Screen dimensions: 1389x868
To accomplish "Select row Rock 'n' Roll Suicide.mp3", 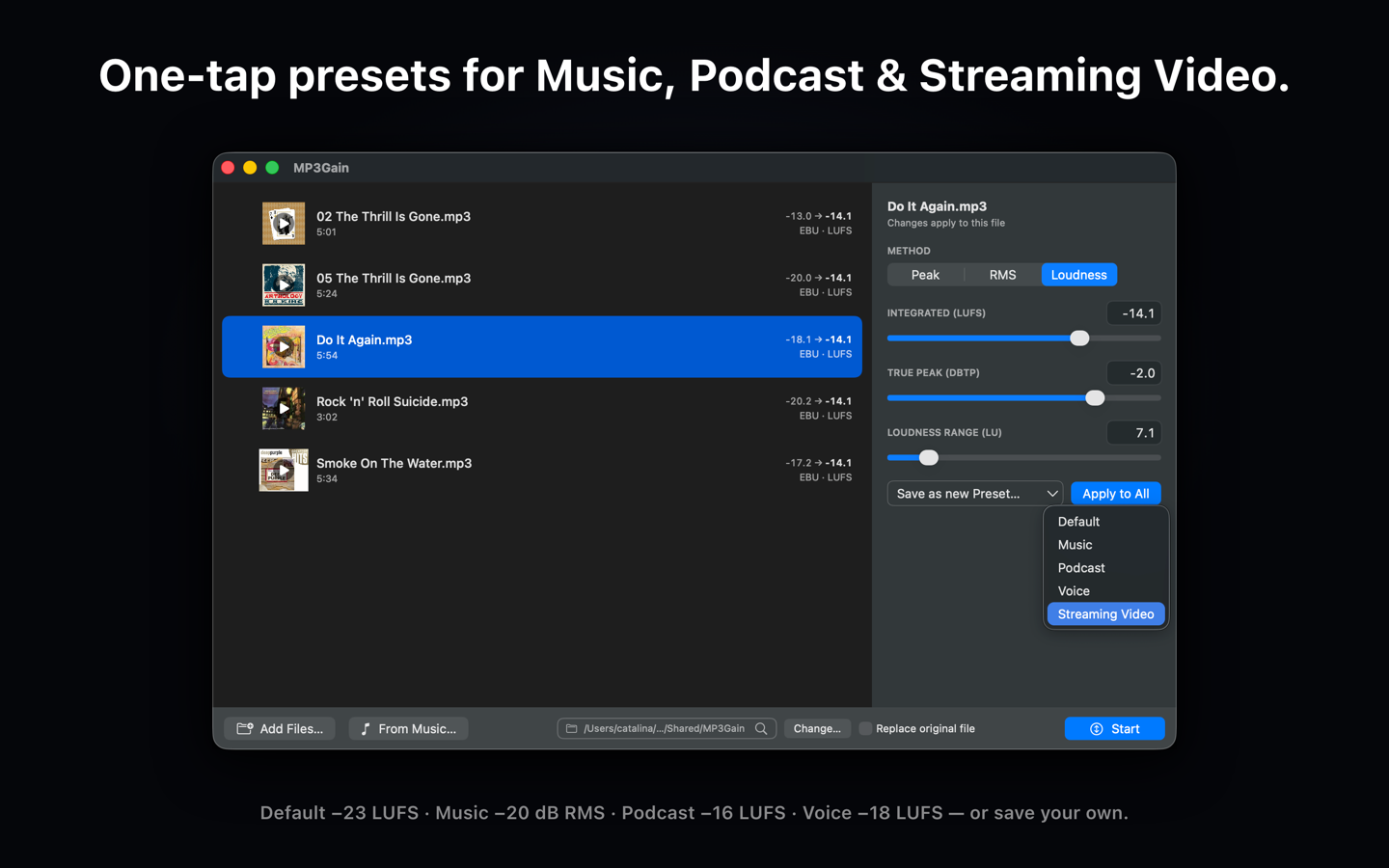I will [x=542, y=409].
